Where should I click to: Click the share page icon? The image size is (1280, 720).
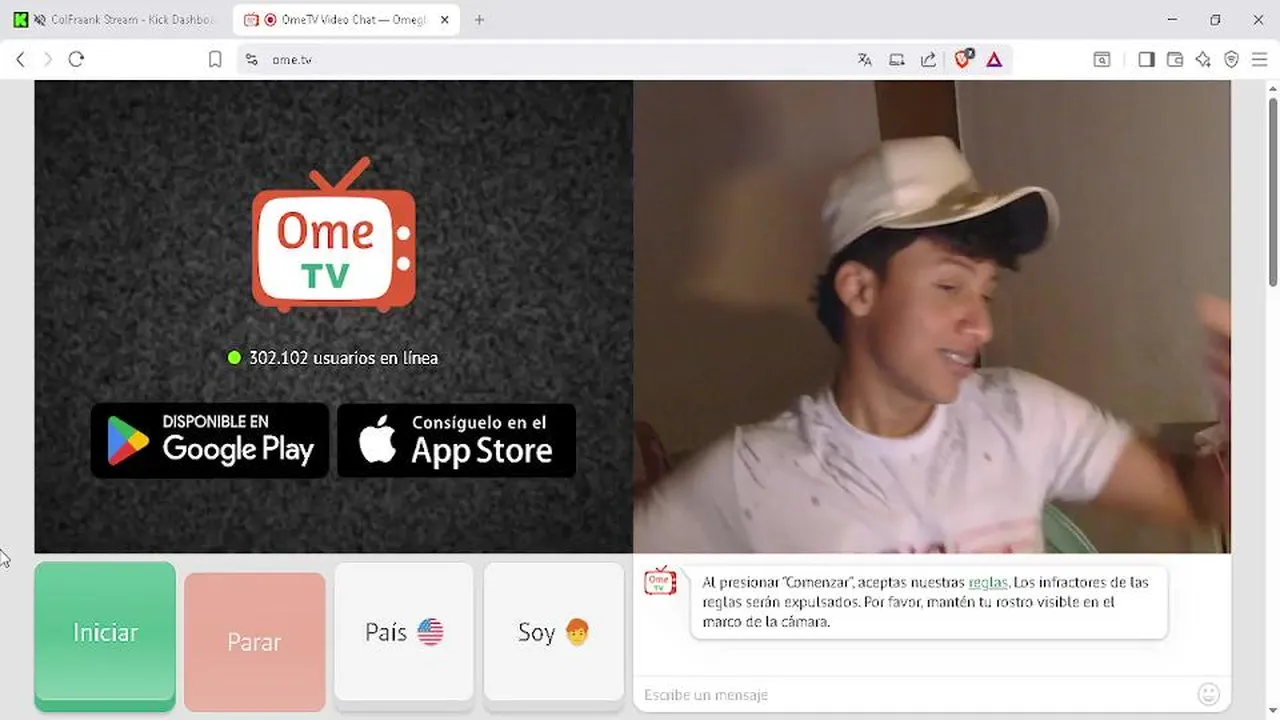point(928,59)
